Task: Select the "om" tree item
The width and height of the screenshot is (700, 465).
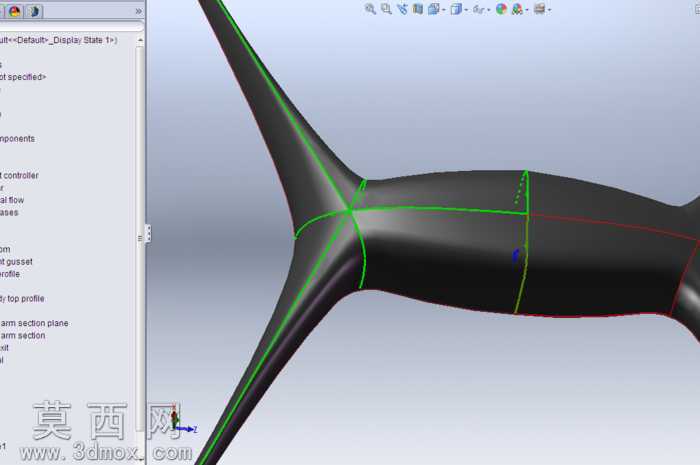Action: tap(5, 249)
